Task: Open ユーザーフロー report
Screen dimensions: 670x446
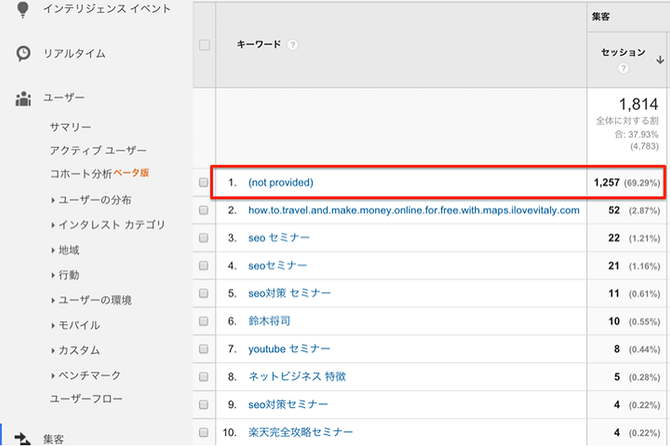Action: (x=86, y=399)
